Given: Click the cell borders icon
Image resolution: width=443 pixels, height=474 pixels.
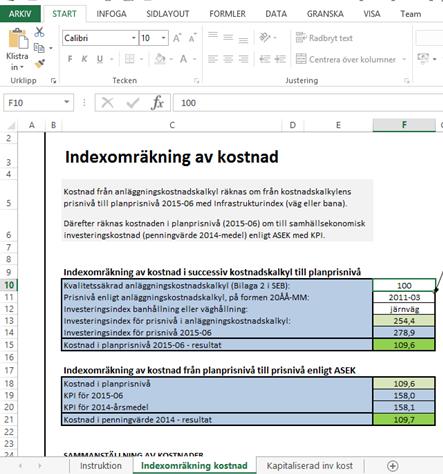Looking at the screenshot, I should (130, 59).
